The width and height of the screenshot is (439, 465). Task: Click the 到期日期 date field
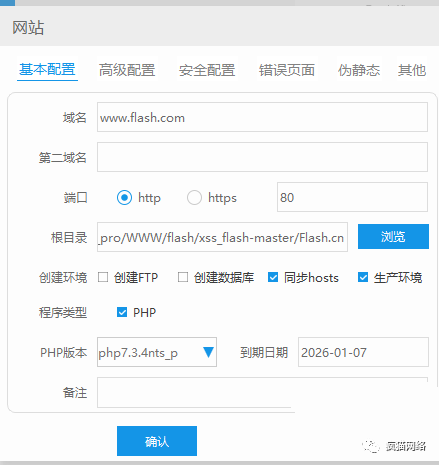click(x=363, y=352)
